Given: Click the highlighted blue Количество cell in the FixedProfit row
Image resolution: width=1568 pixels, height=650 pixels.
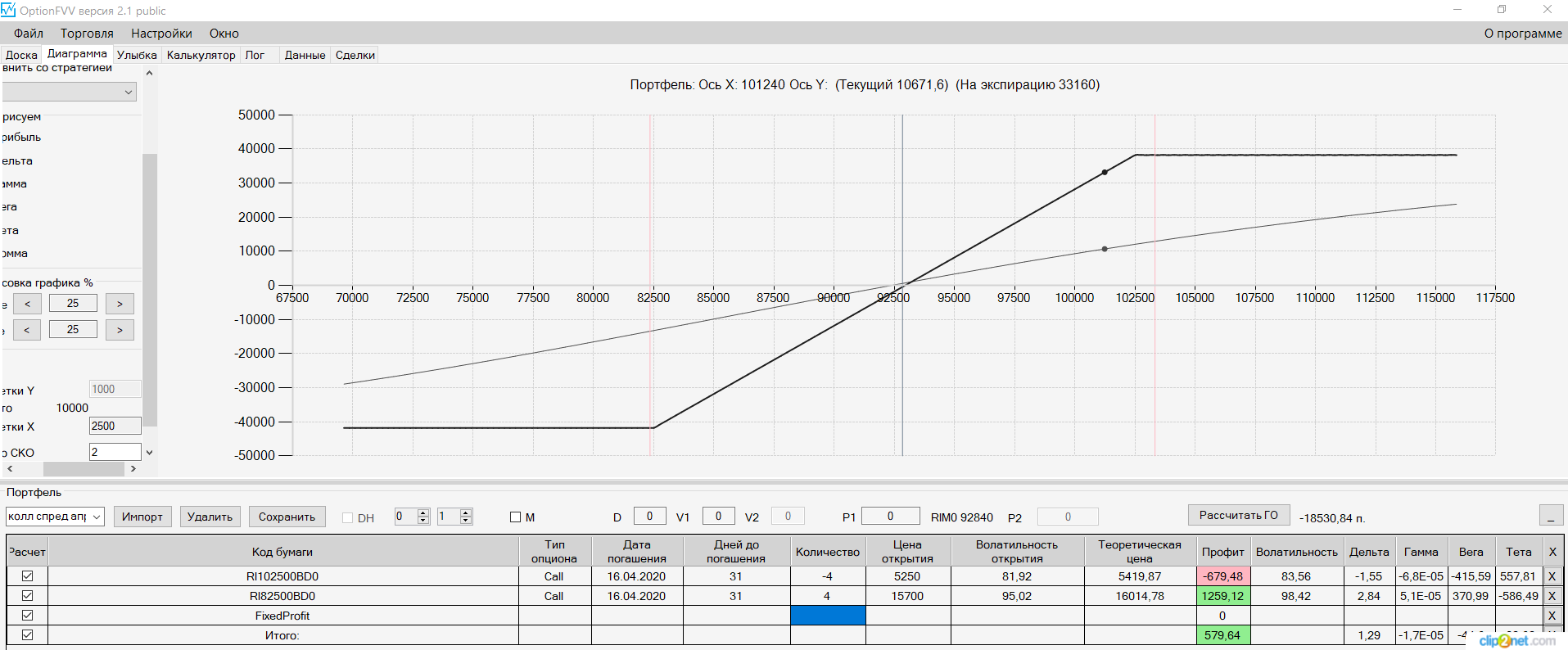Looking at the screenshot, I should click(828, 616).
